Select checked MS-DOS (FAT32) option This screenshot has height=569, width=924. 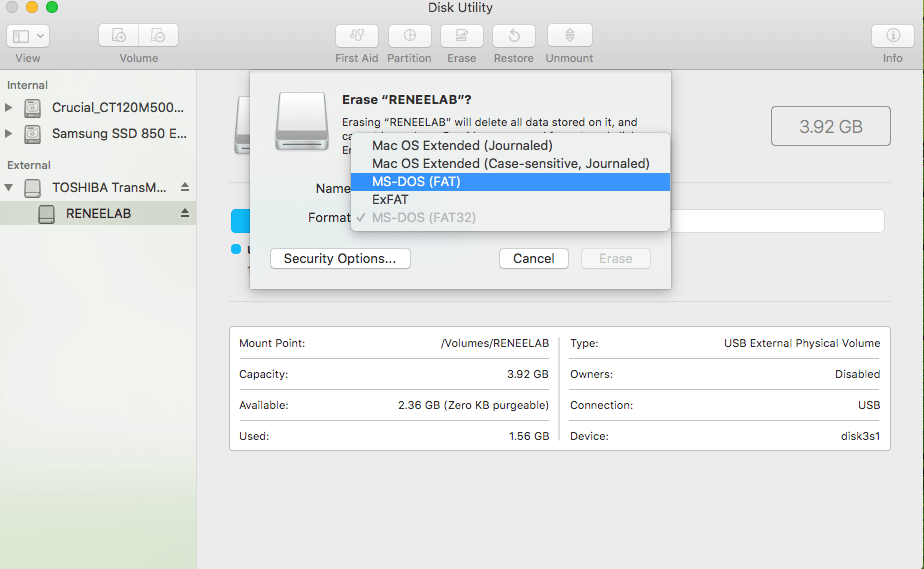pyautogui.click(x=510, y=217)
